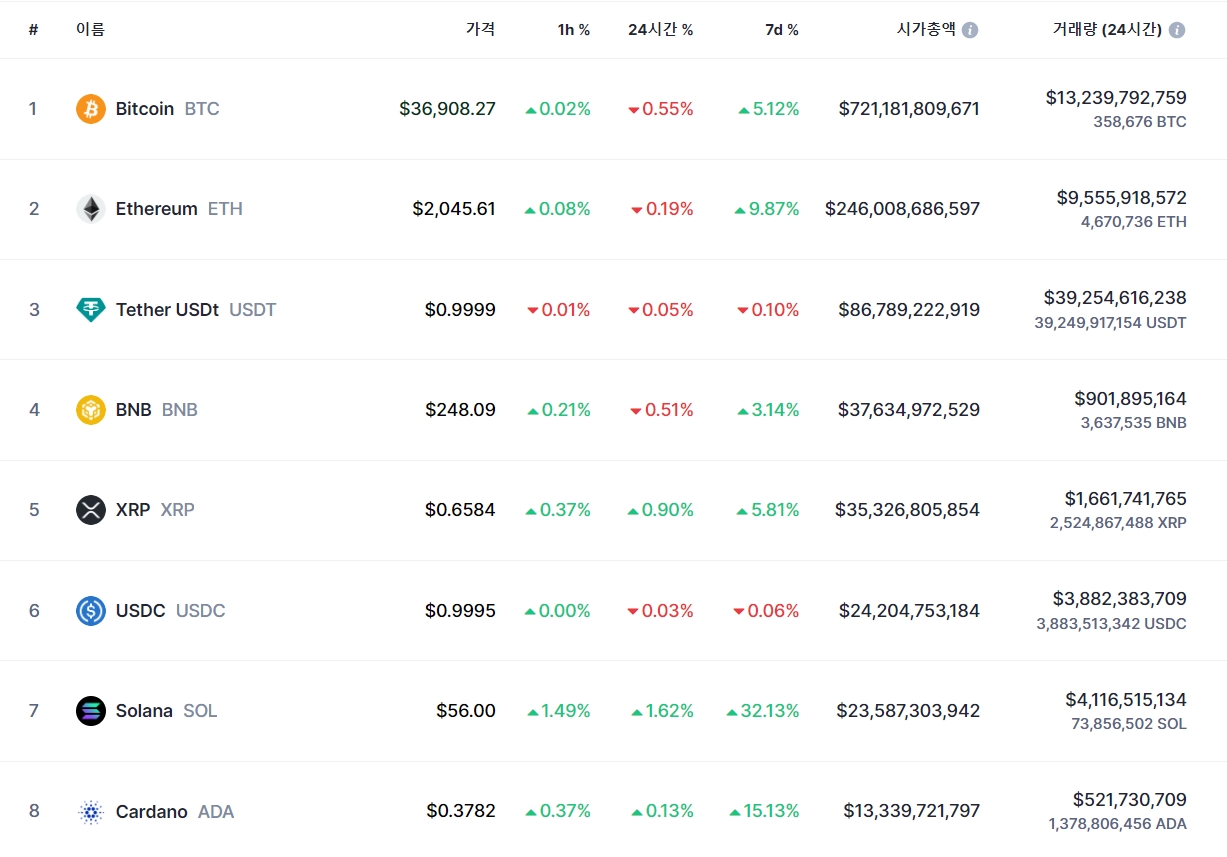Click Tether volume $39,254,616,238
This screenshot has height=857, width=1227.
point(1115,298)
